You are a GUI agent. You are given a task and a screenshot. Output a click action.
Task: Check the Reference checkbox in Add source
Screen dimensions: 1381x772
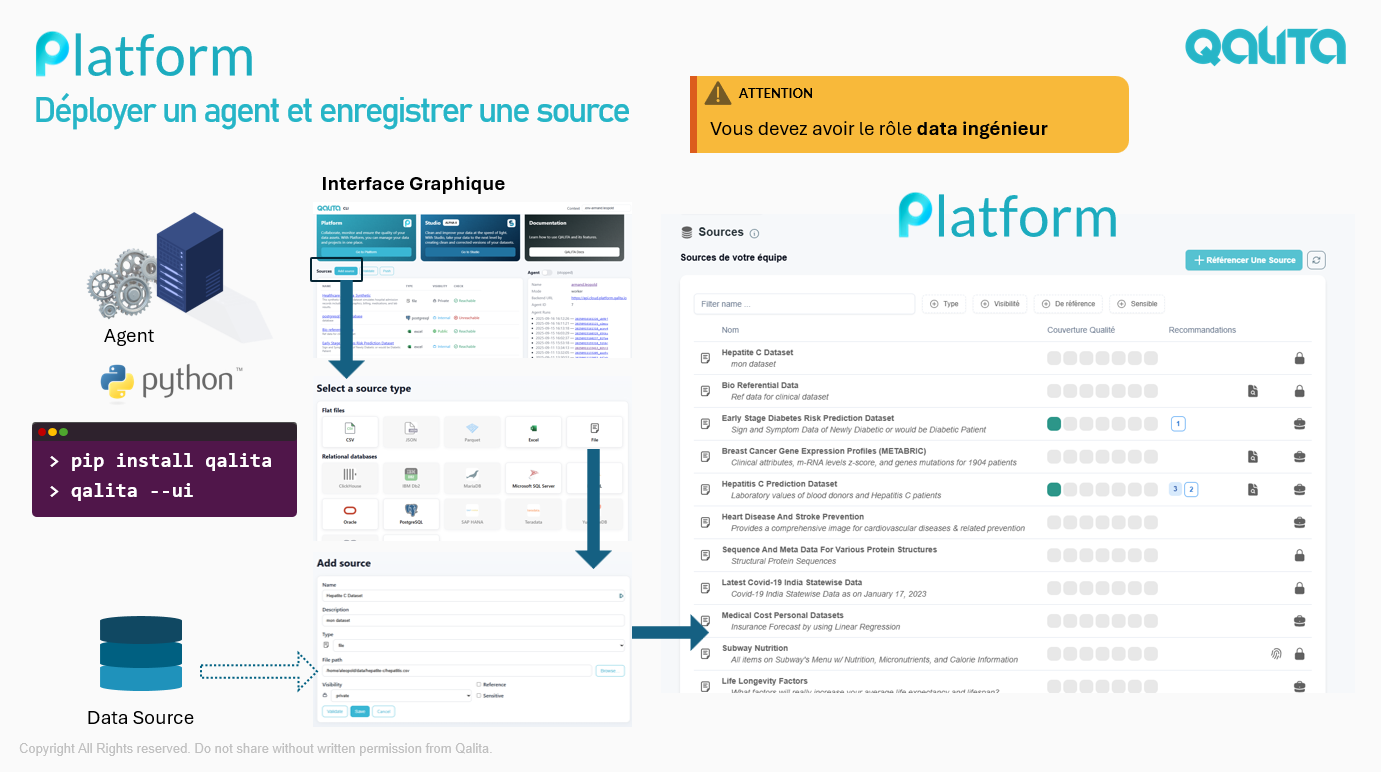[479, 684]
